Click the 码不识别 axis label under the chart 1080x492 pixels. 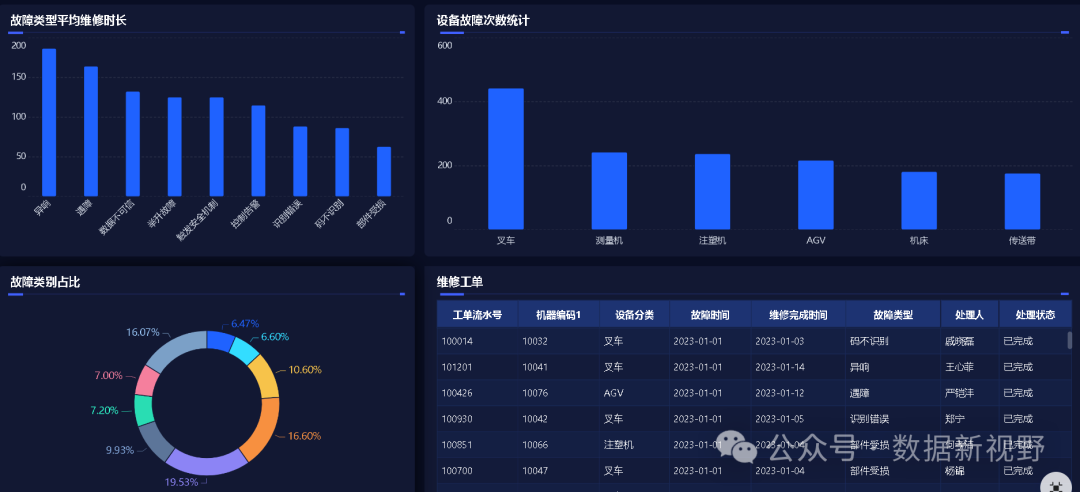(330, 214)
